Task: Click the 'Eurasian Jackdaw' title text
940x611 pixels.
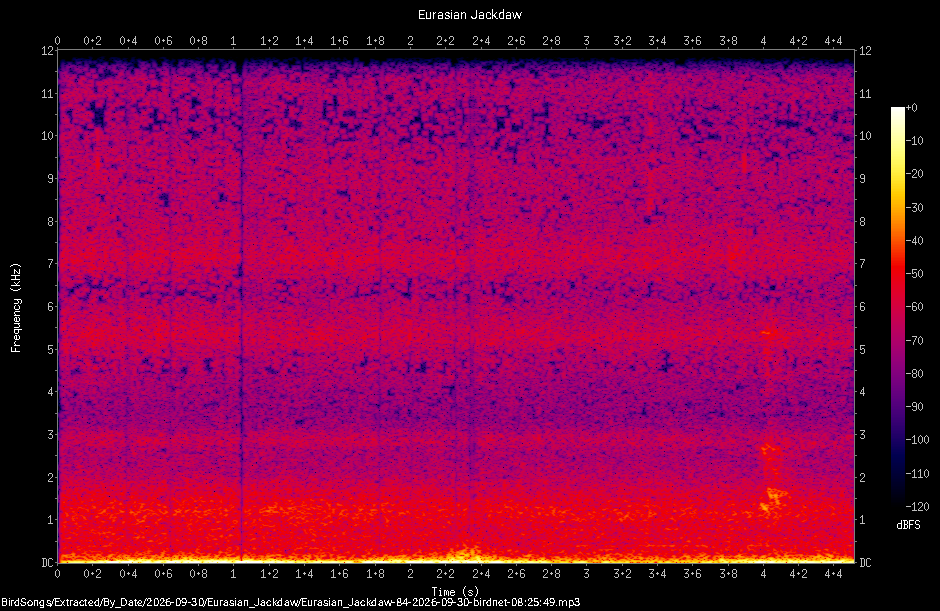Action: click(x=470, y=14)
